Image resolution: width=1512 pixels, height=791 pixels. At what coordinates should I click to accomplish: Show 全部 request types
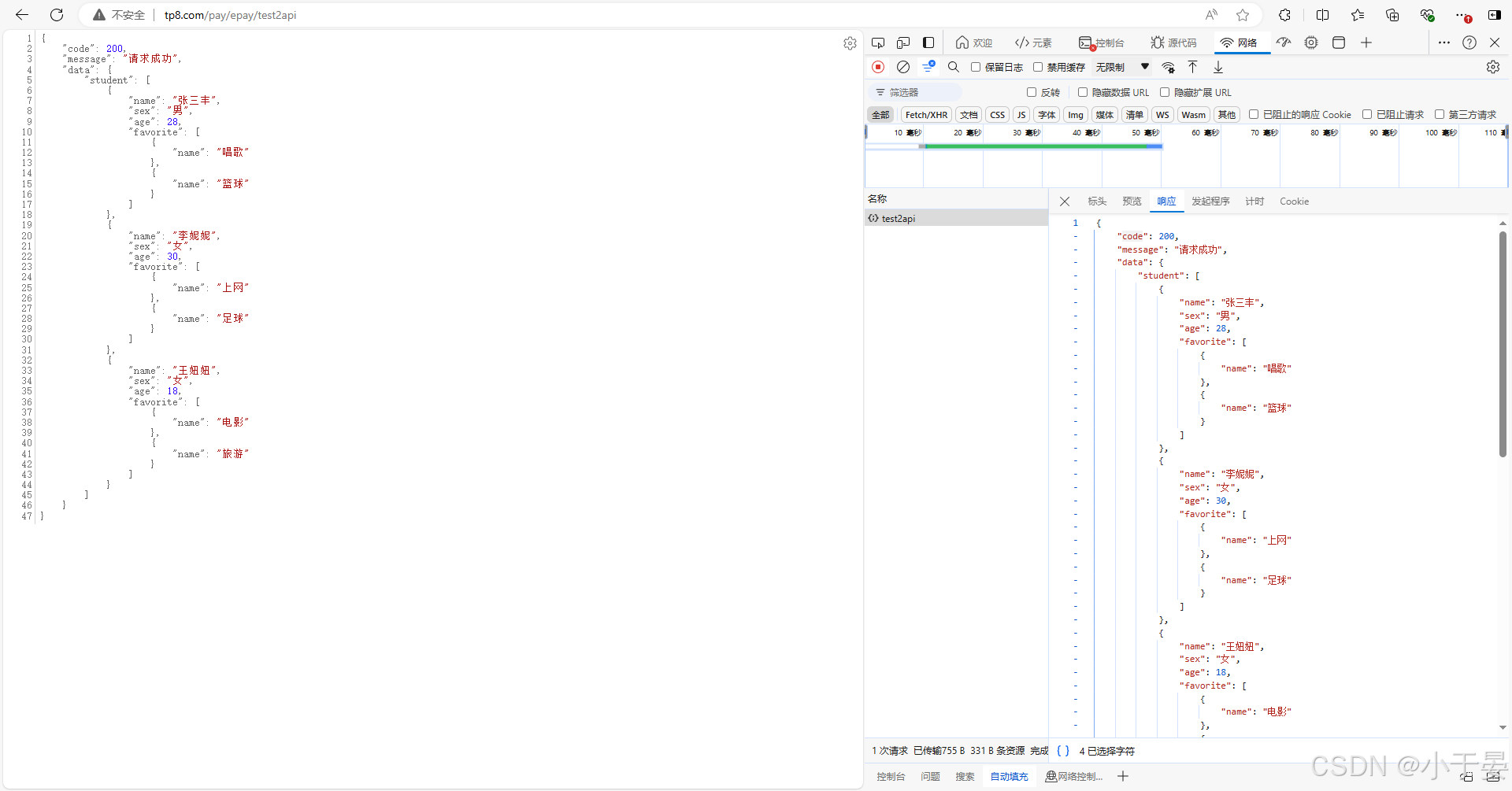(880, 115)
